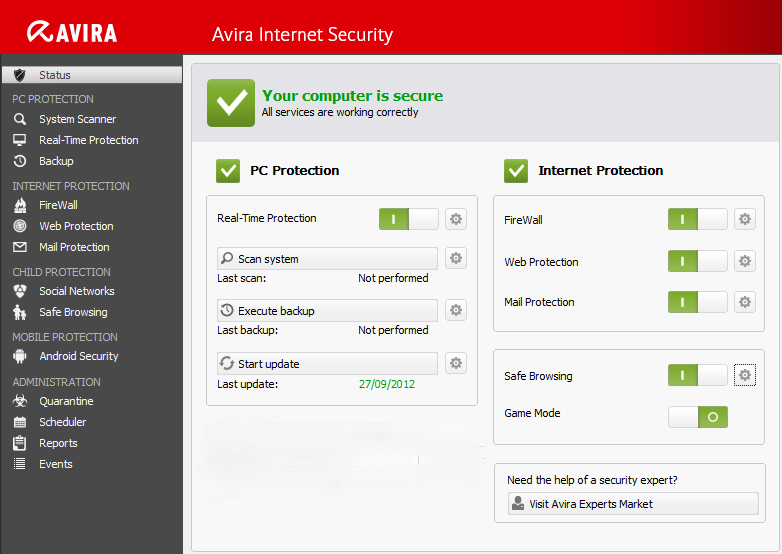Click the Safe Browsing settings gear
782x554 pixels.
click(x=745, y=376)
